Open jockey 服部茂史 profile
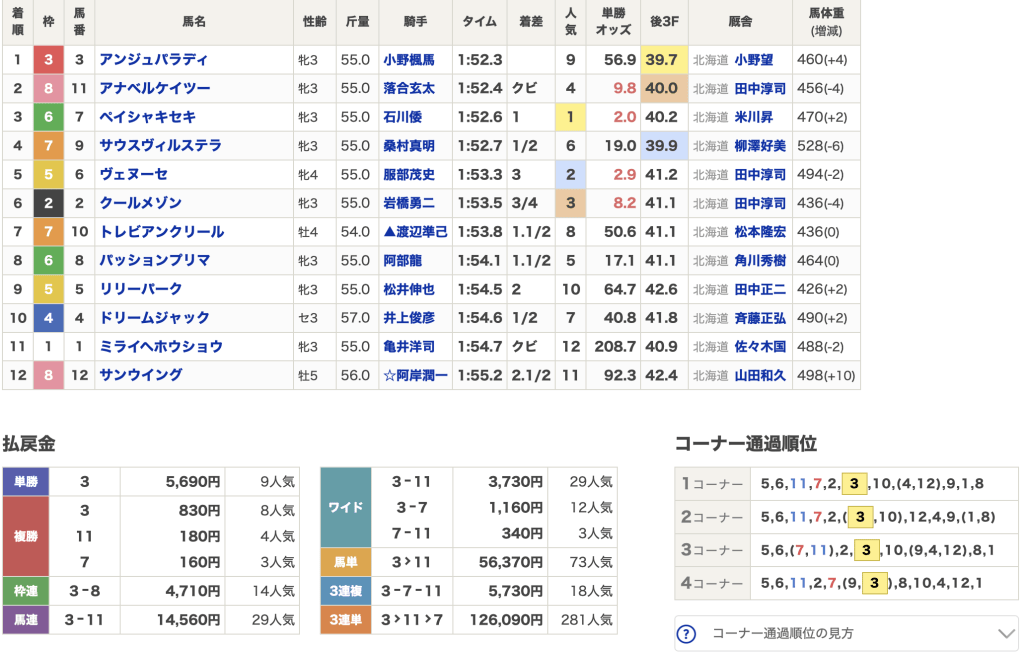The width and height of the screenshot is (1024, 653). 409,175
